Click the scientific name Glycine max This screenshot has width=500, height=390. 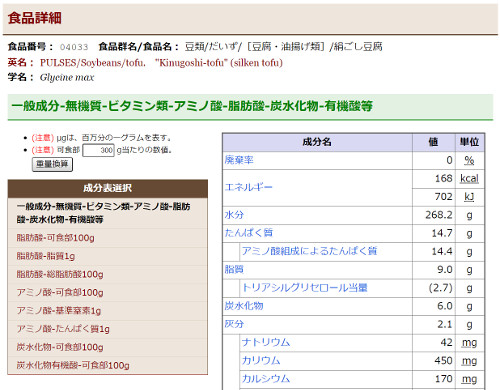point(67,77)
